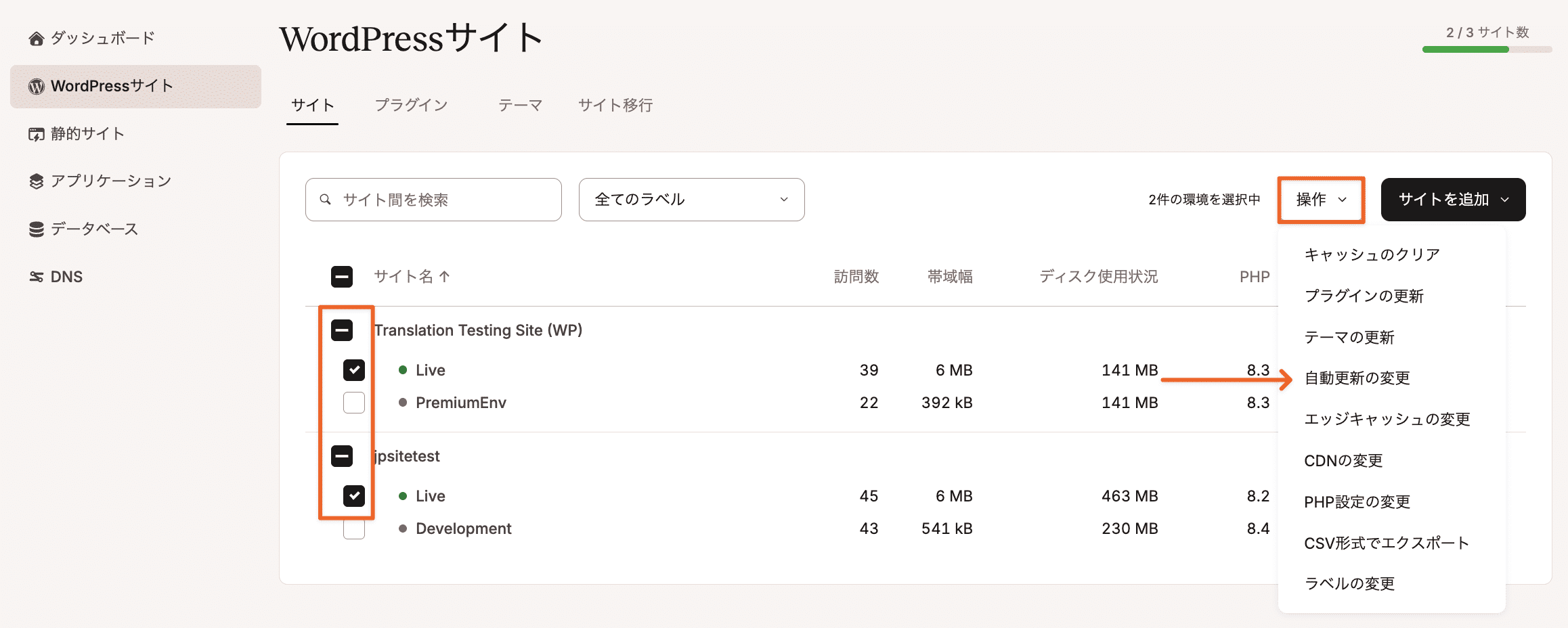Choose CDNの変更 from menu
This screenshot has height=628, width=1568.
pos(1343,461)
